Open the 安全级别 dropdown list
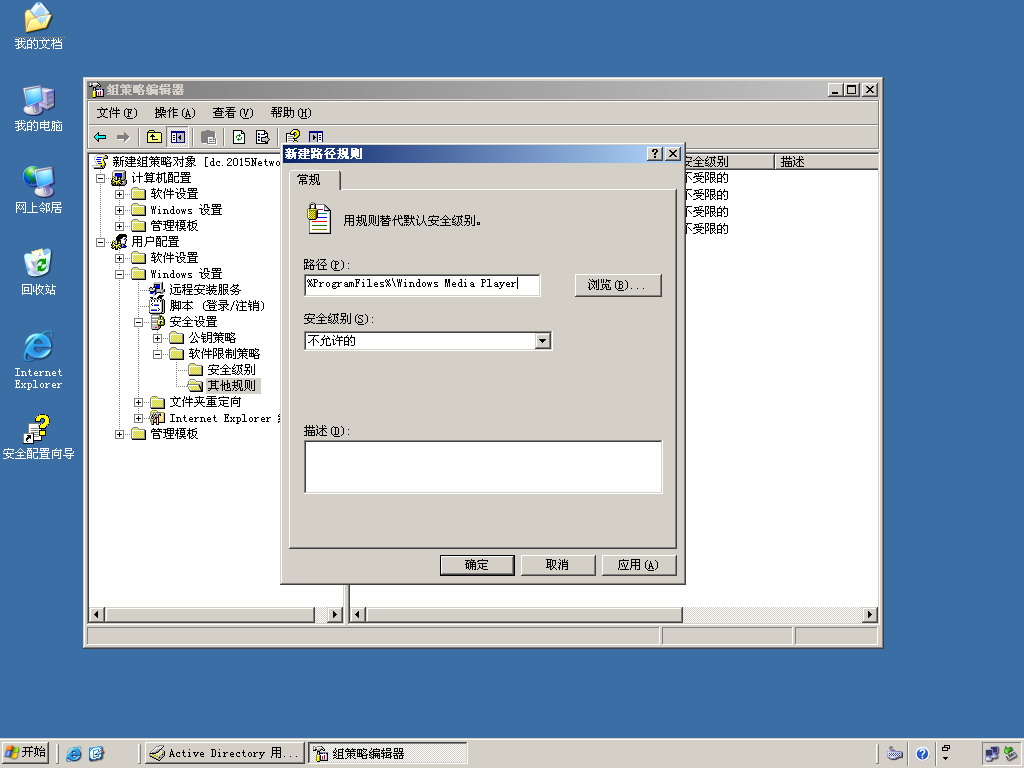1024x768 pixels. click(x=543, y=340)
